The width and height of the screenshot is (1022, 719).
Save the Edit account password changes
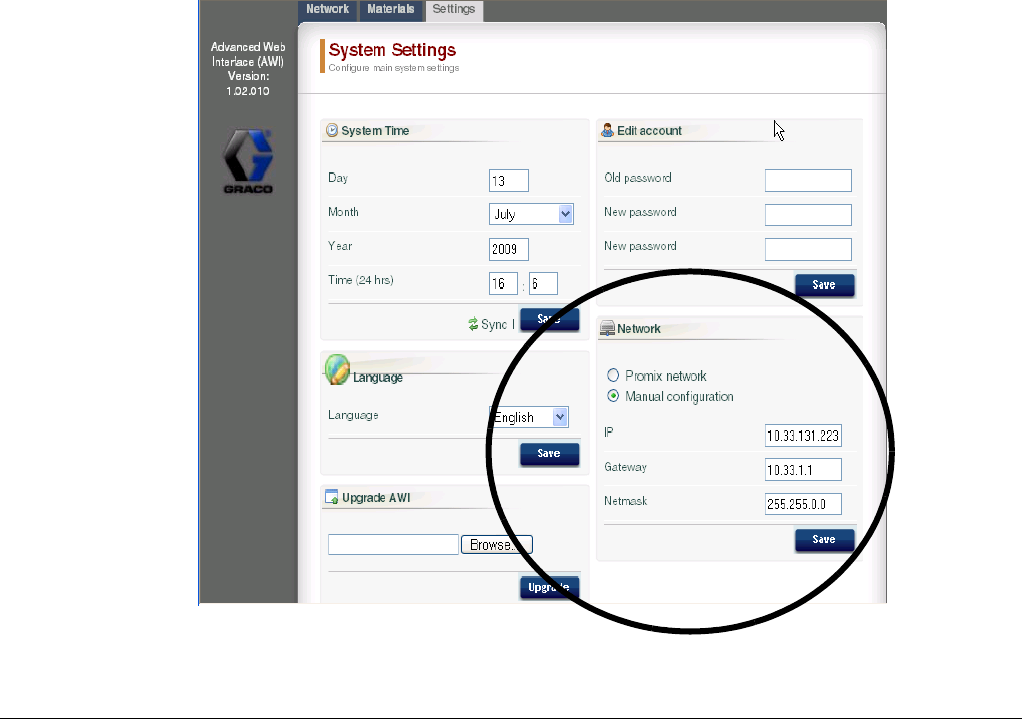(x=824, y=285)
